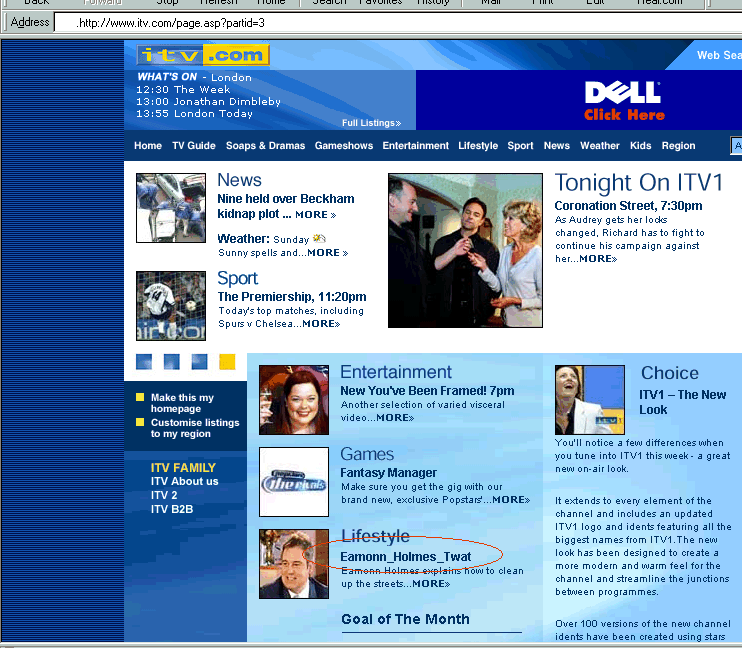Click the Games section heading

tap(367, 454)
